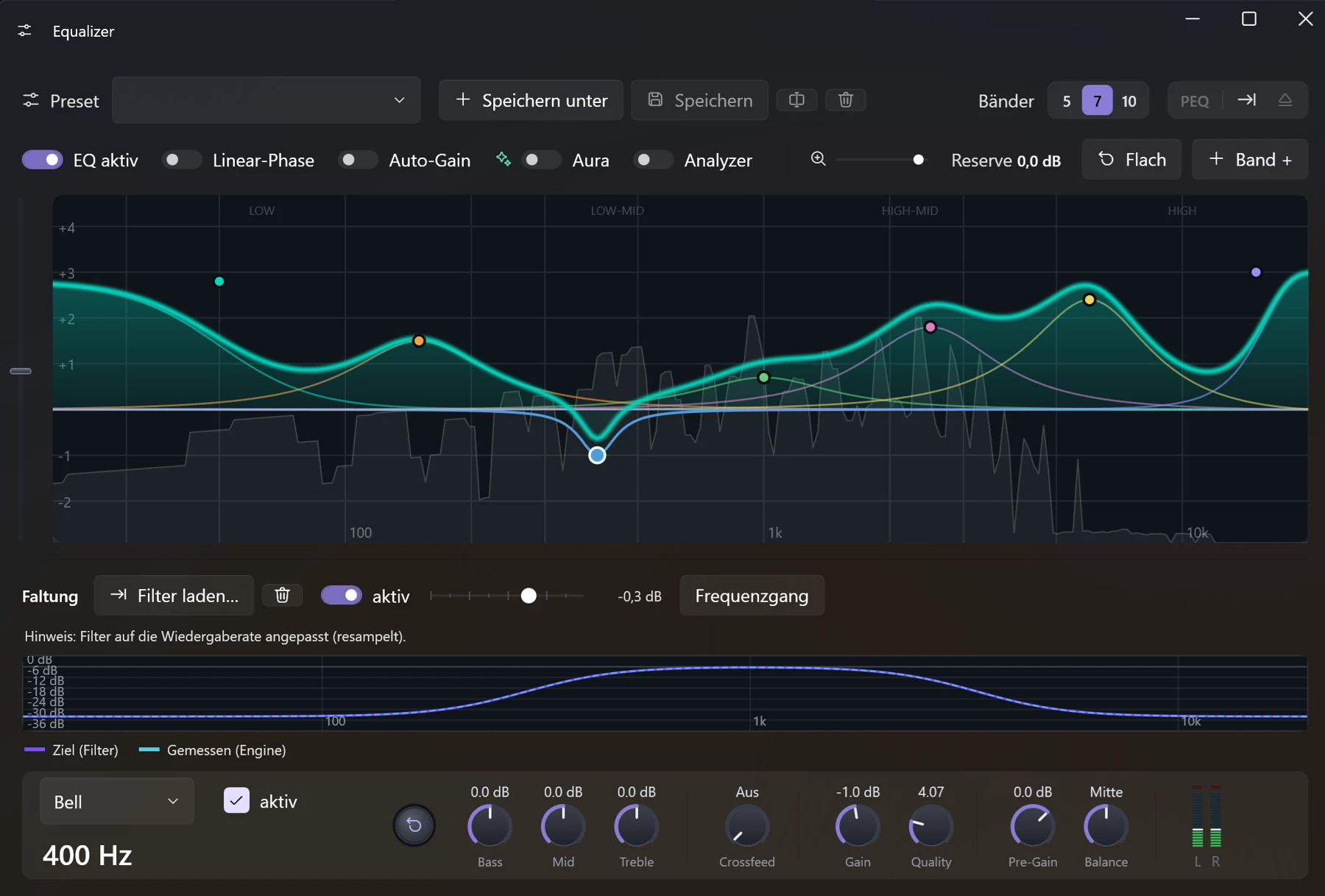The image size is (1325, 896).
Task: Open the Frequenzgang view
Action: pos(752,595)
